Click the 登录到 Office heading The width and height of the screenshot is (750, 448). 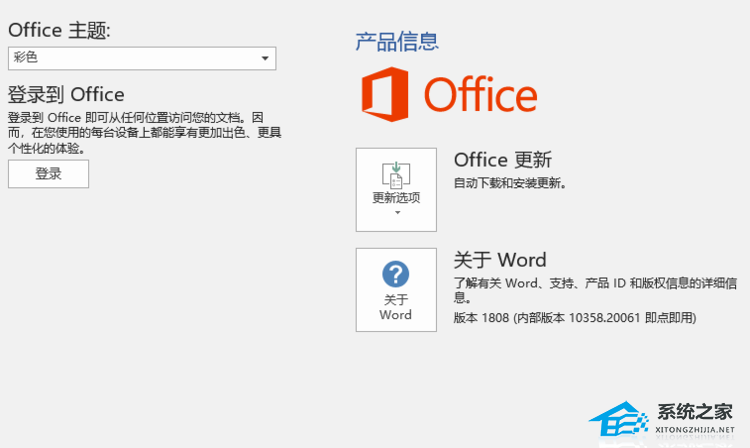(66, 94)
